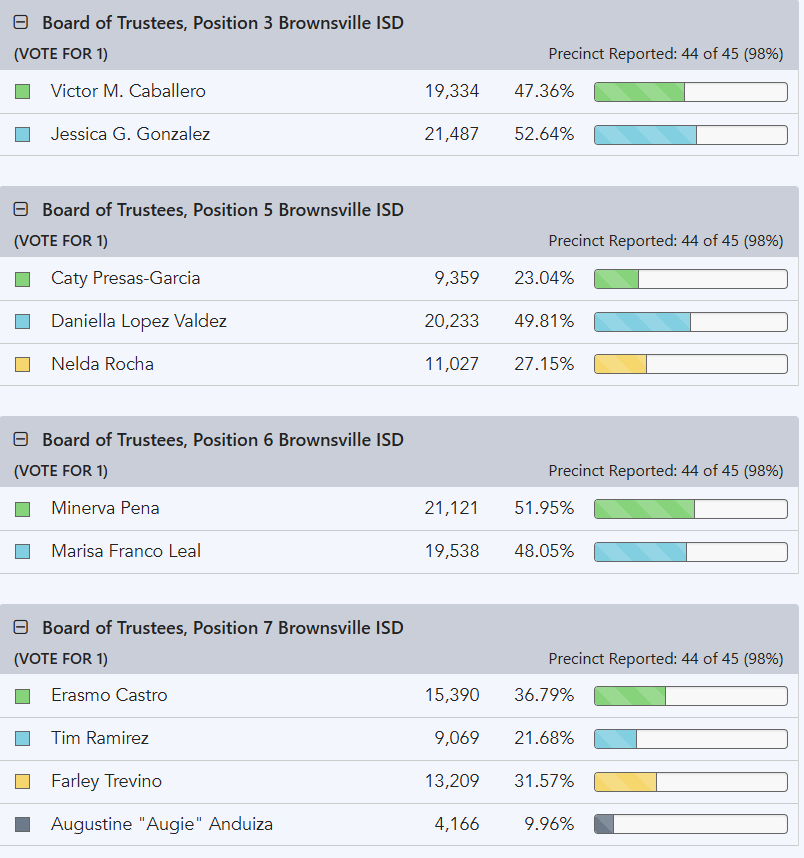Collapse the Position 7 Brownsville ISD contest
The height and width of the screenshot is (858, 804).
click(21, 627)
